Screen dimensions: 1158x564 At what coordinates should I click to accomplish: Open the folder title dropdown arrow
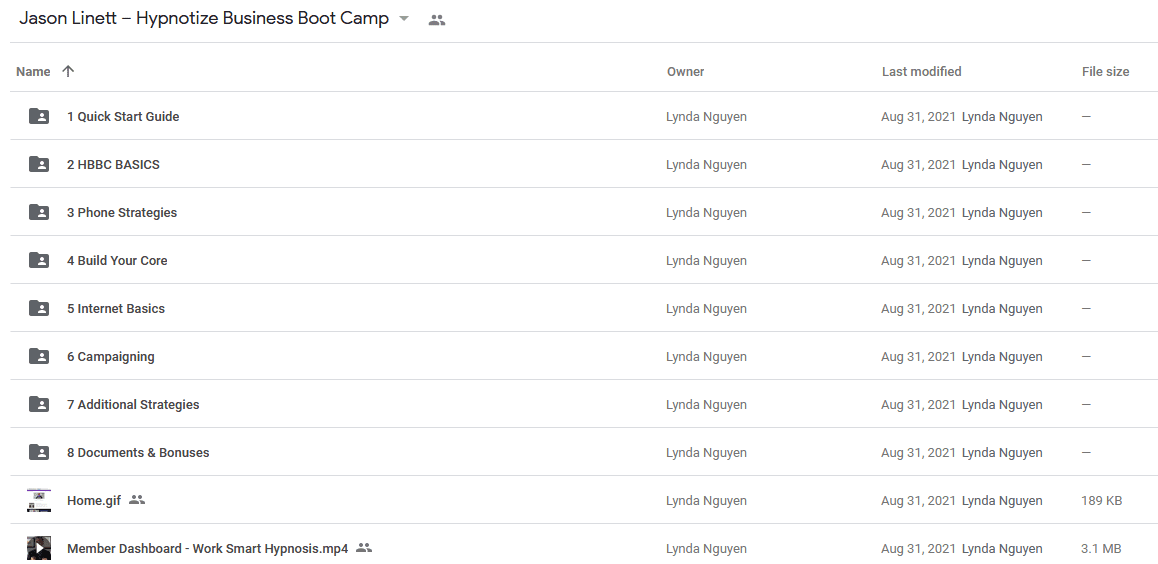(x=404, y=19)
